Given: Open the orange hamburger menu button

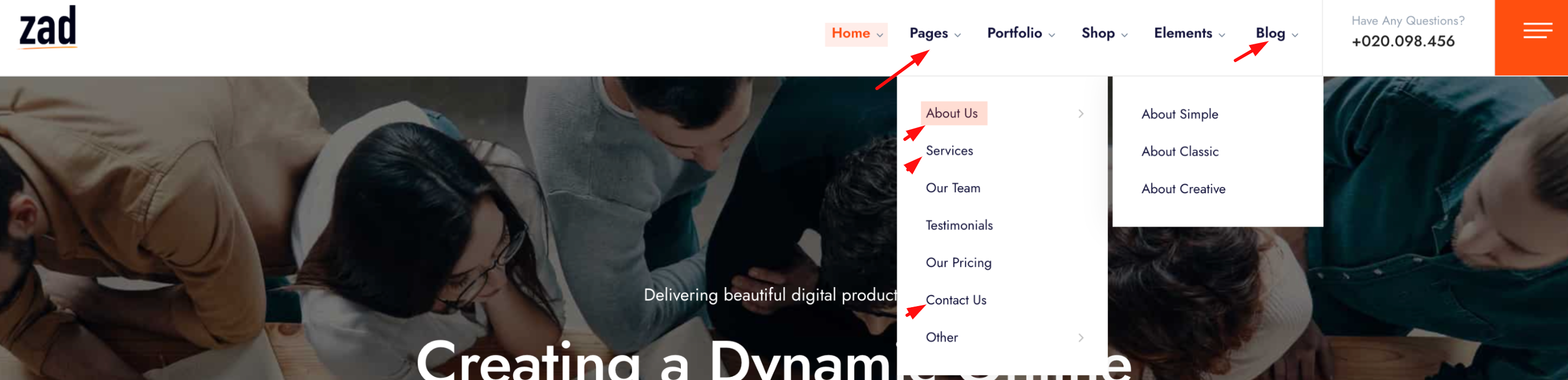Looking at the screenshot, I should [x=1531, y=38].
